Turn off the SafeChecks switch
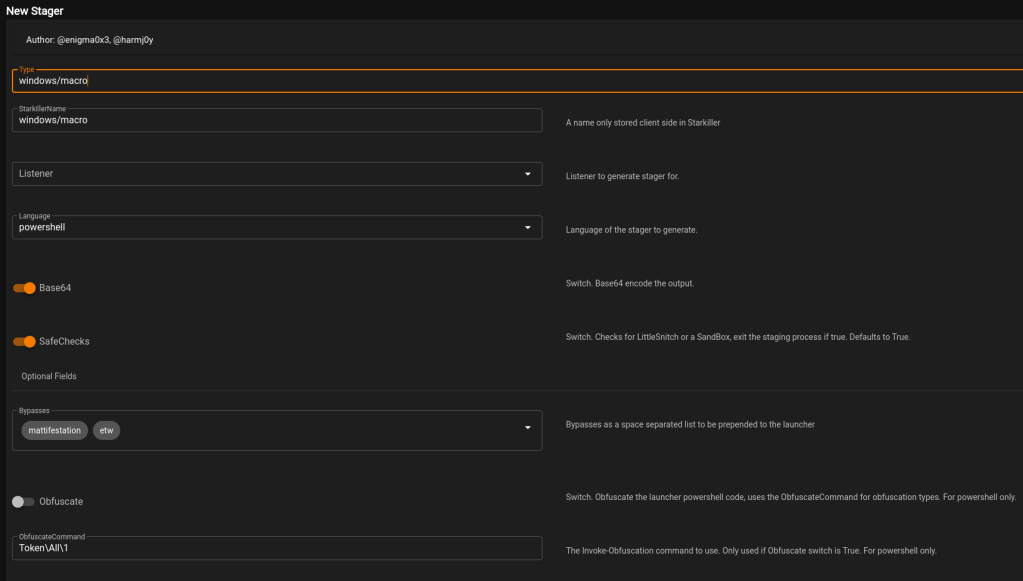1023x581 pixels. point(24,342)
